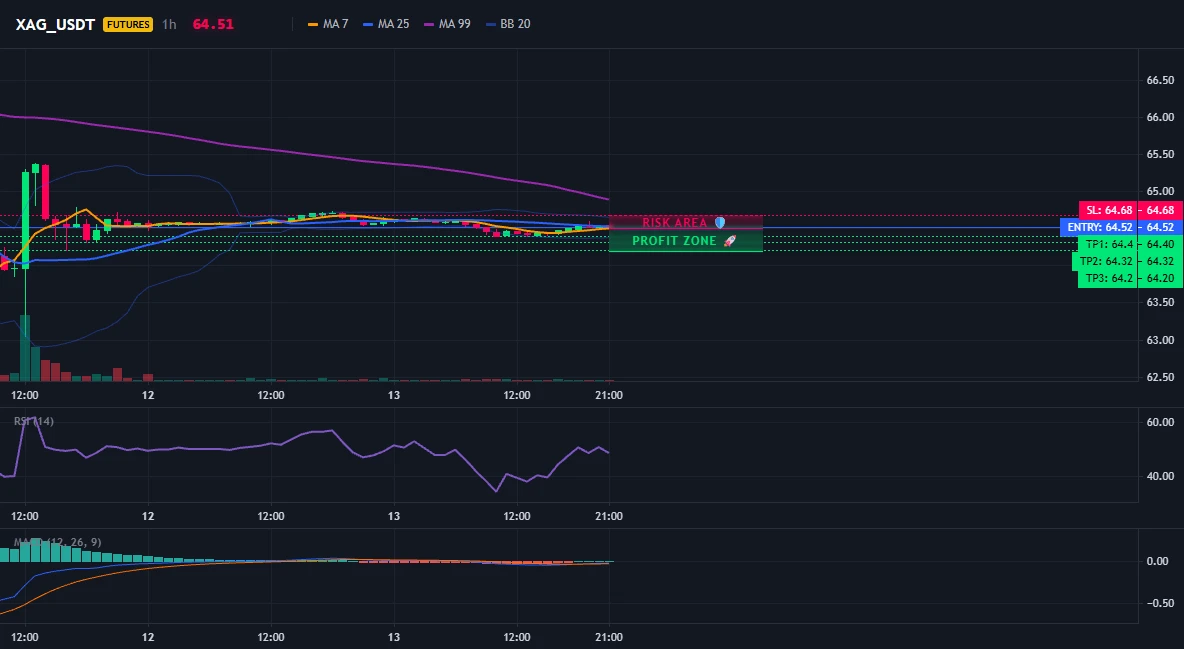This screenshot has height=649, width=1184.
Task: Click the rocket icon in PROFIT ZONE
Action: click(x=729, y=241)
